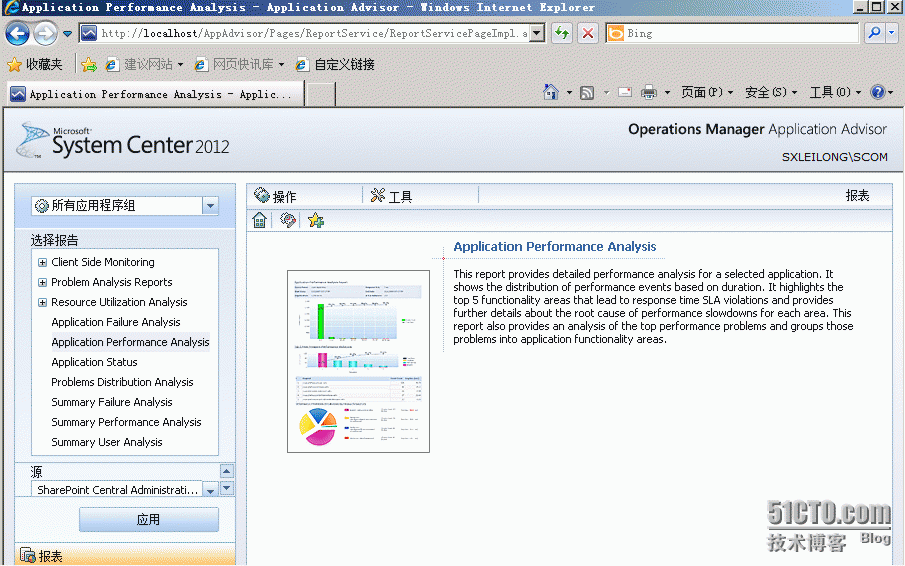
Task: Click the browser Forward arrow button
Action: (x=46, y=33)
